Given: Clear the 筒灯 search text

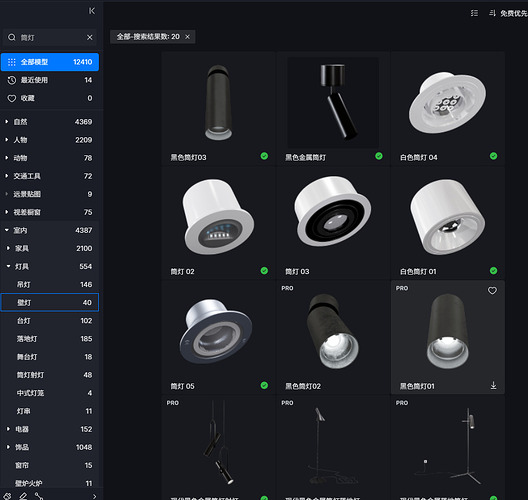Looking at the screenshot, I should point(90,37).
